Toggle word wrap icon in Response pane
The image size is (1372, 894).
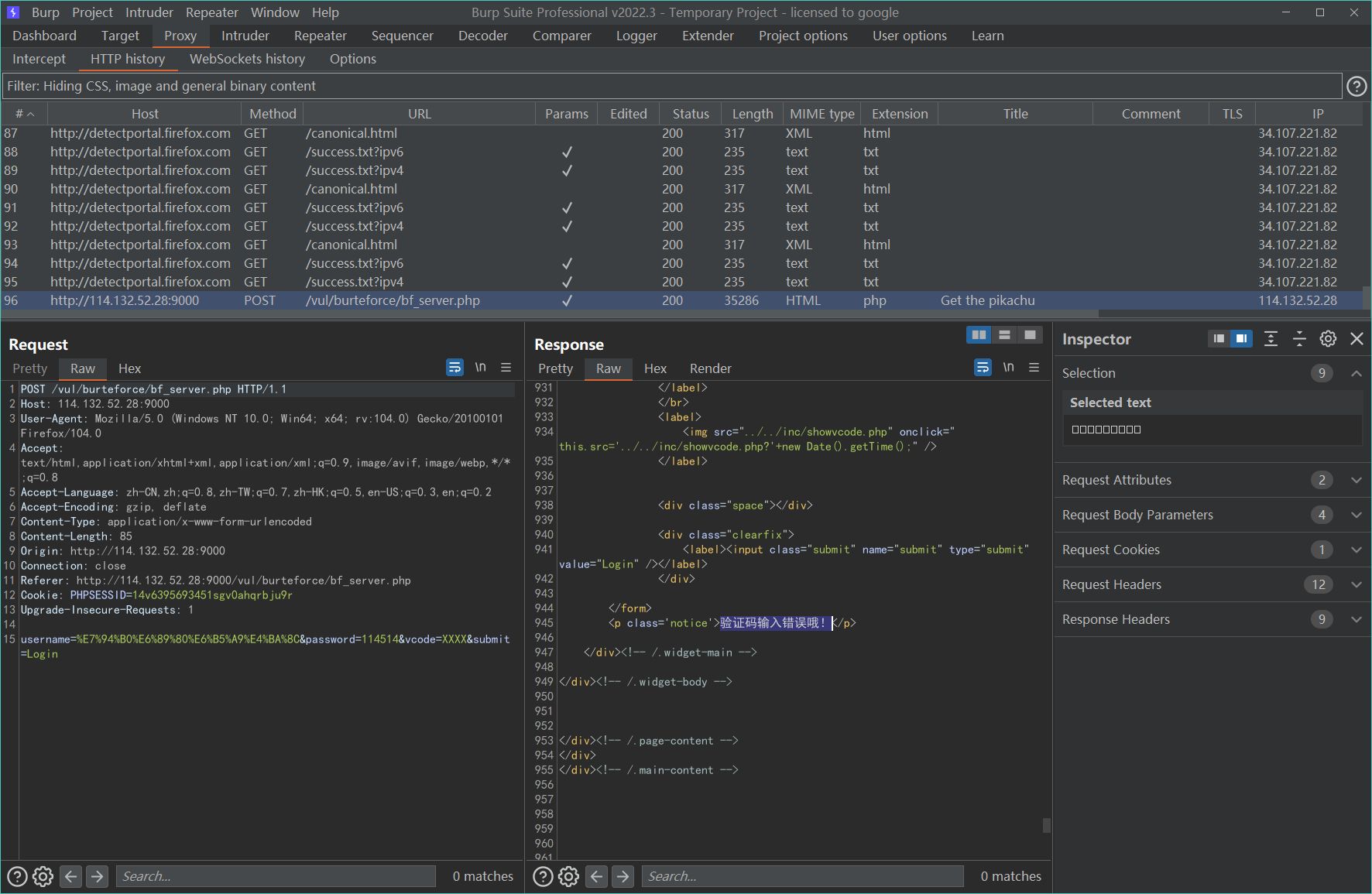point(983,368)
